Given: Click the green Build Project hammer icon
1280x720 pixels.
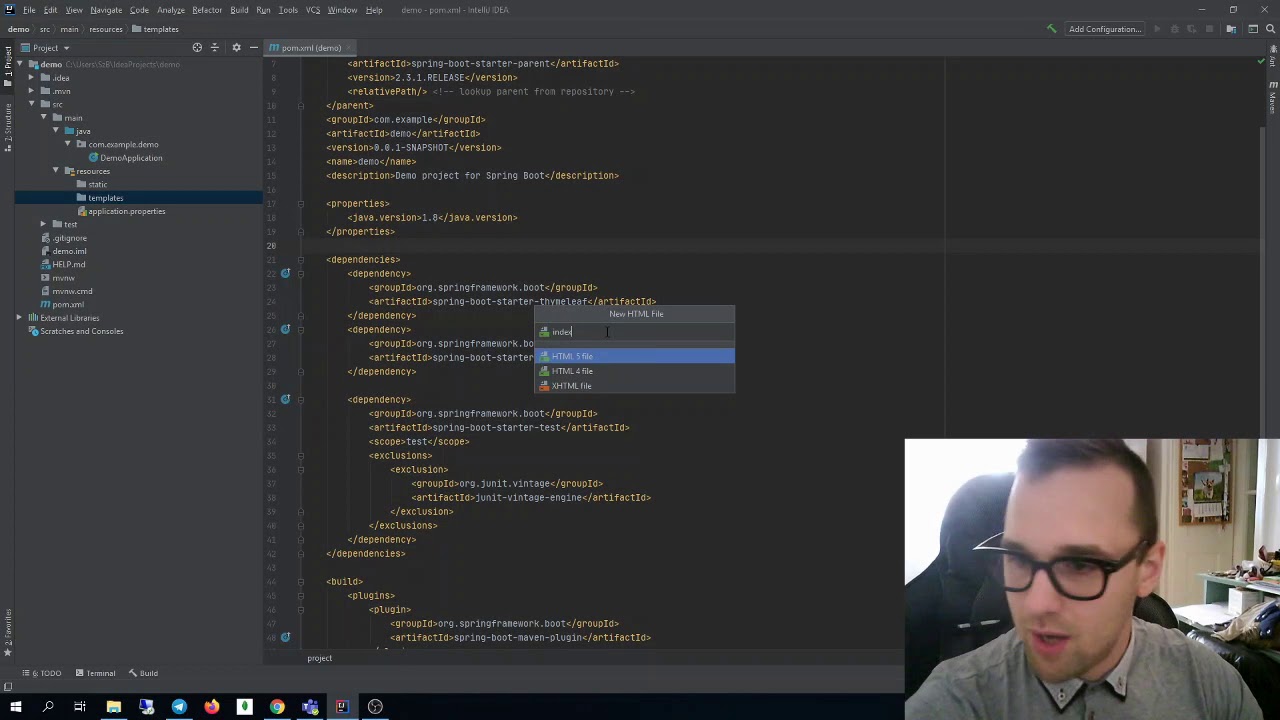Looking at the screenshot, I should coord(1051,29).
